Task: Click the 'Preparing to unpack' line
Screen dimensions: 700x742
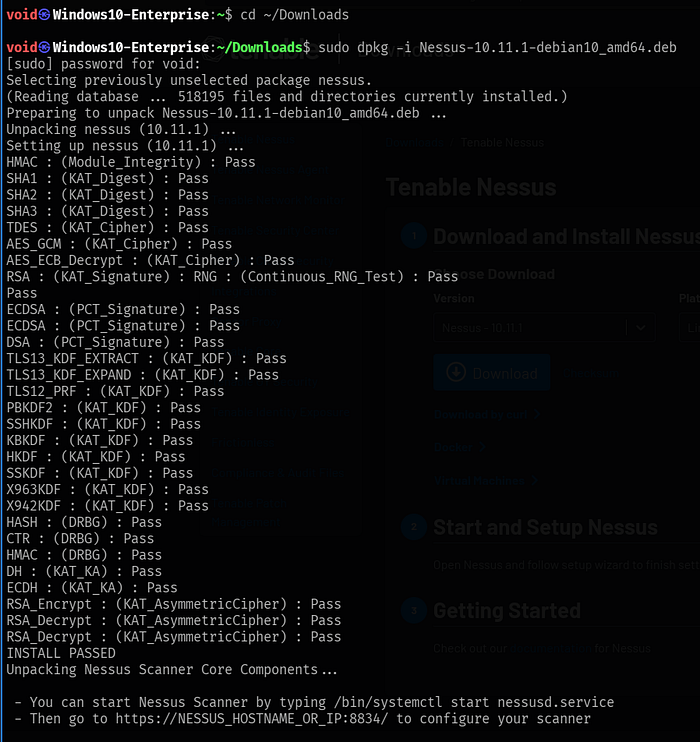Action: point(226,113)
